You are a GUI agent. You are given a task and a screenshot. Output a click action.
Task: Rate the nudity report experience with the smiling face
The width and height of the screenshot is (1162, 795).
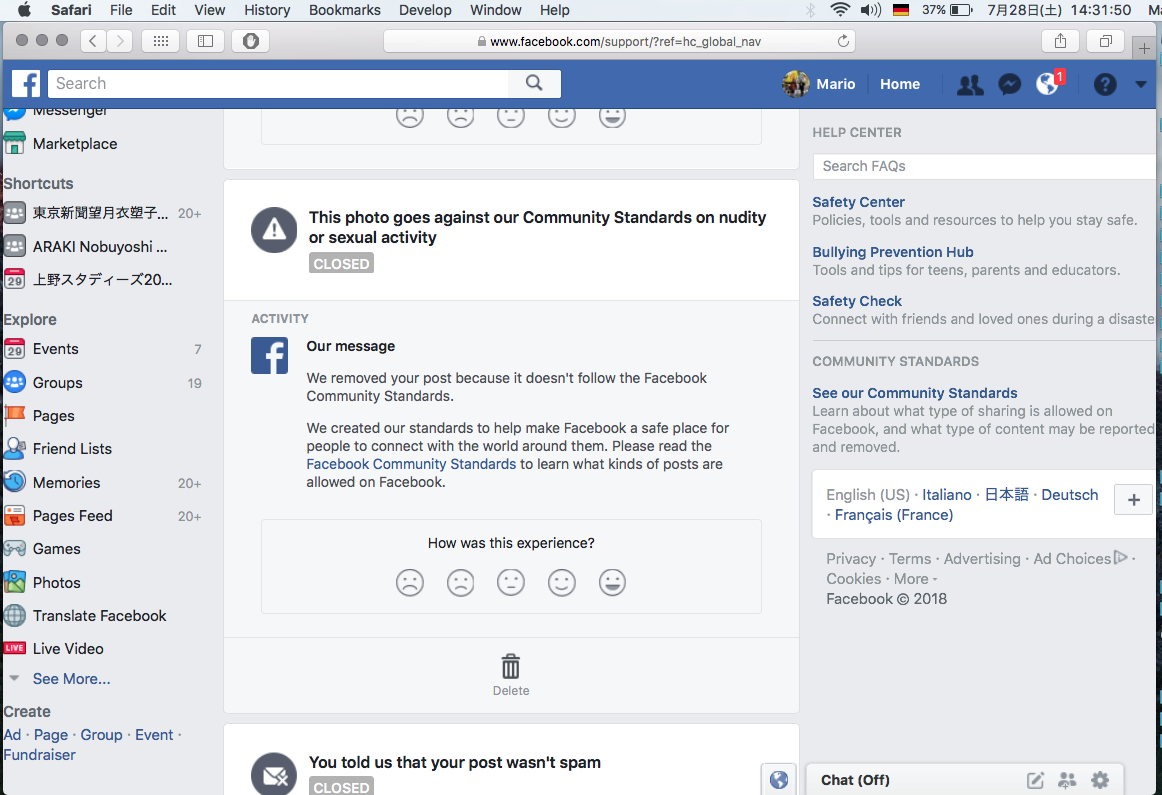tap(562, 582)
